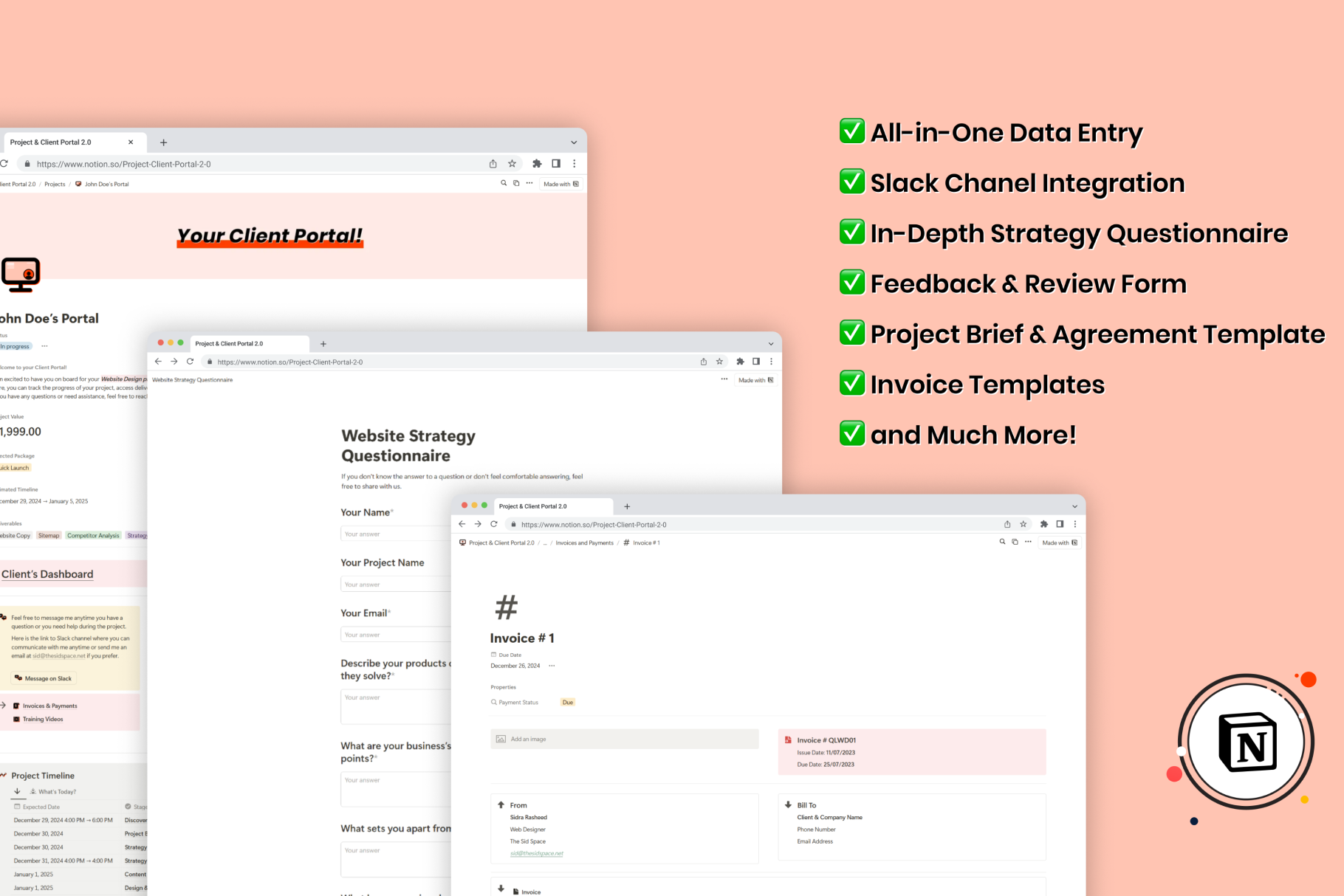Click the share icon in the questionnaire window

(x=703, y=362)
